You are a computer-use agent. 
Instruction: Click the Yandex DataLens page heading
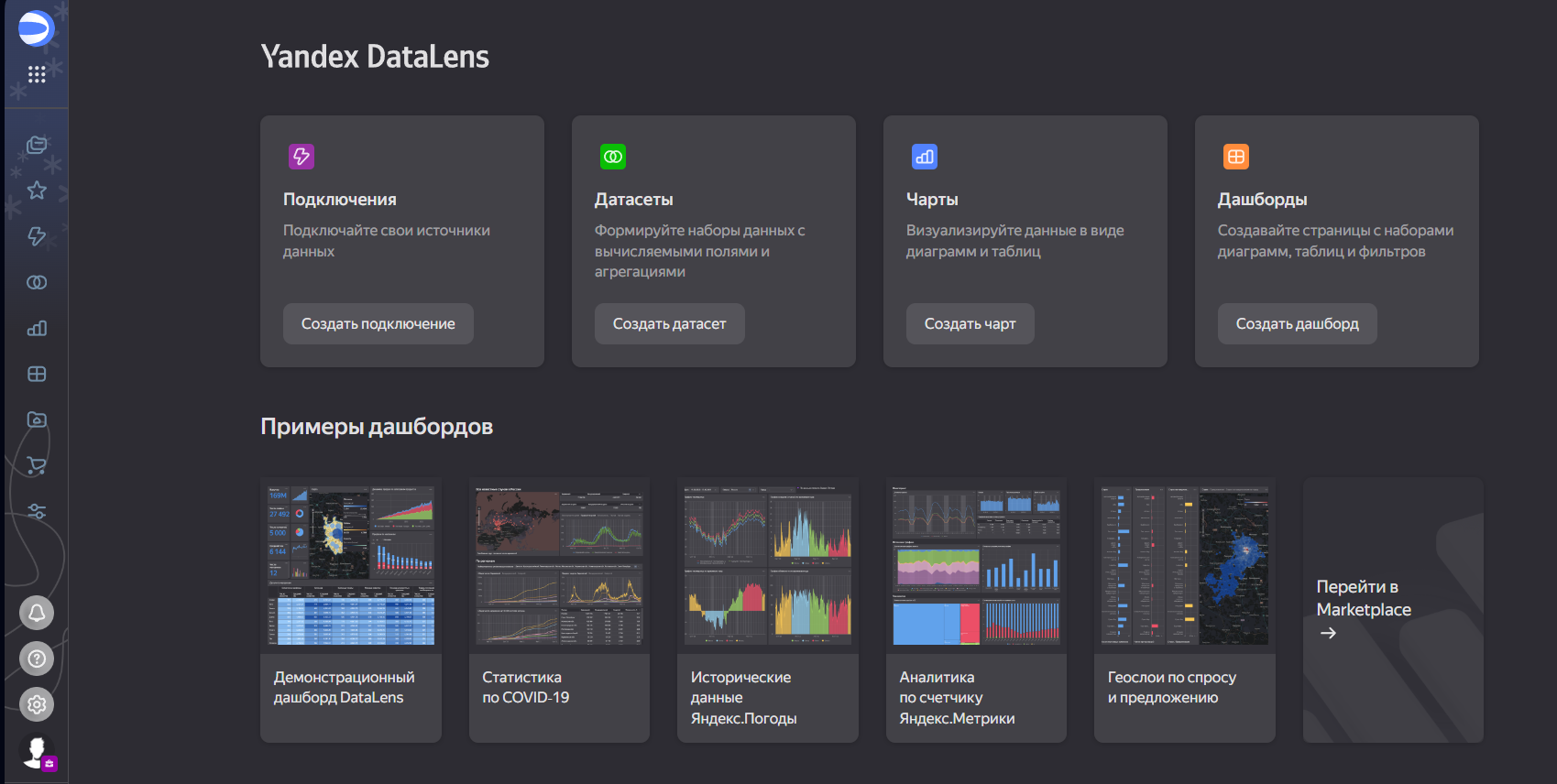(x=375, y=57)
